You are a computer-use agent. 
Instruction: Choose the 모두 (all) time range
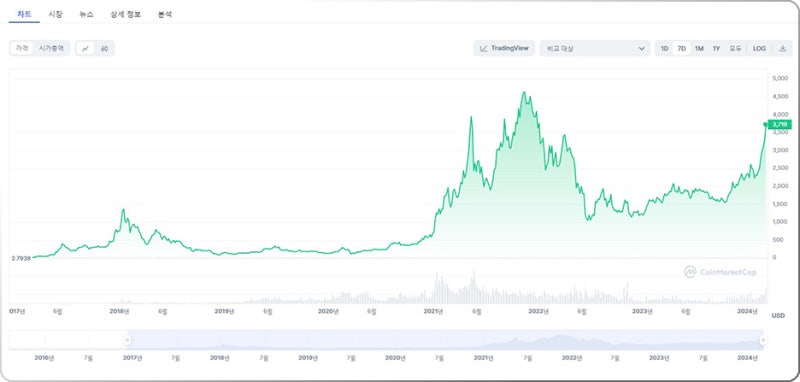(735, 48)
